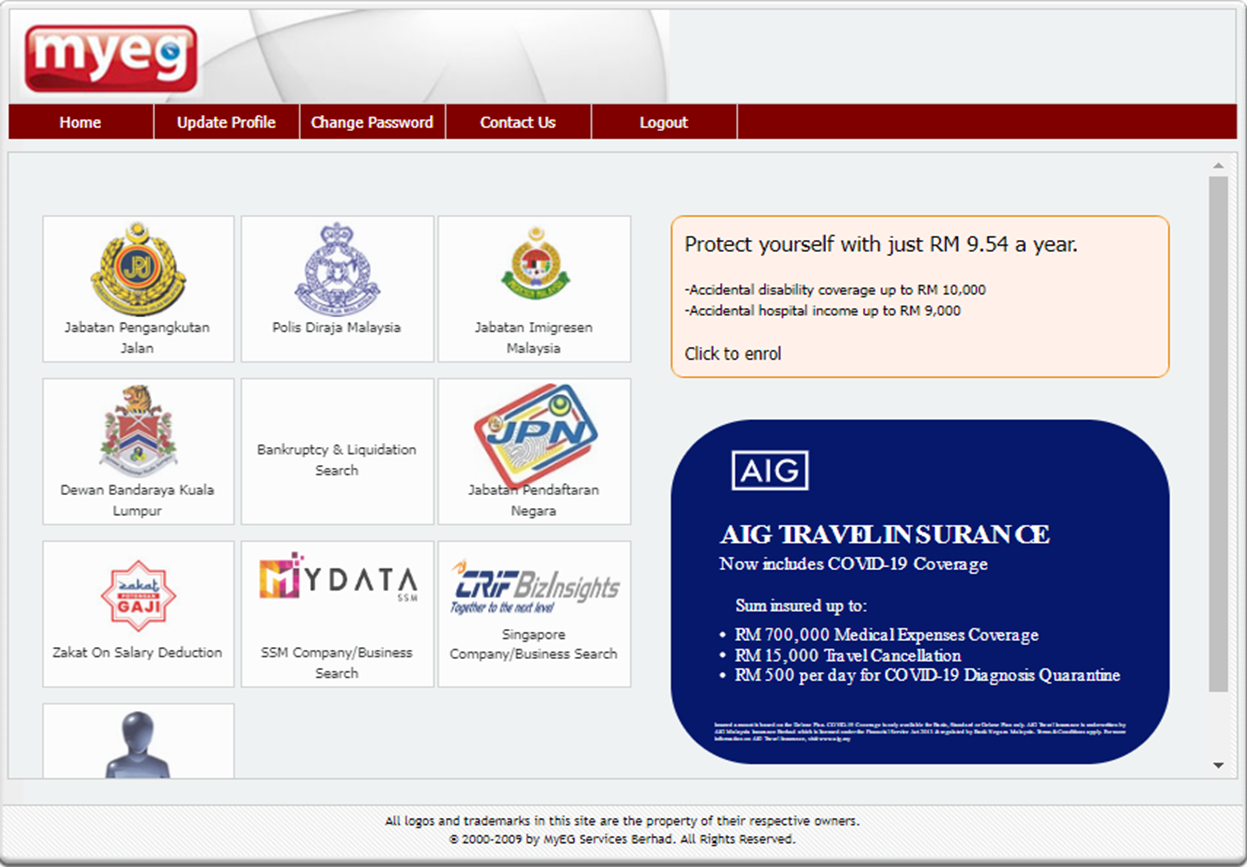Open the MYDATA SSM logo
The width and height of the screenshot is (1247, 867).
point(338,577)
